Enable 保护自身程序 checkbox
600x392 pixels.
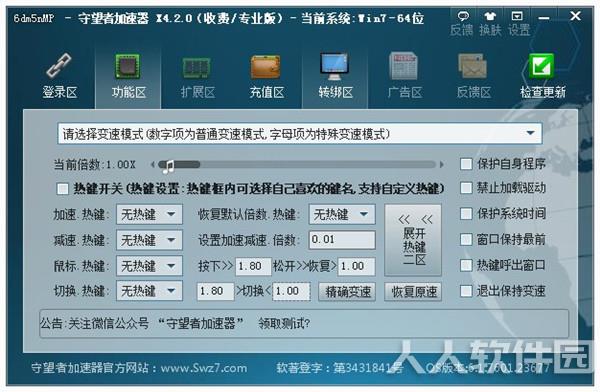point(466,164)
